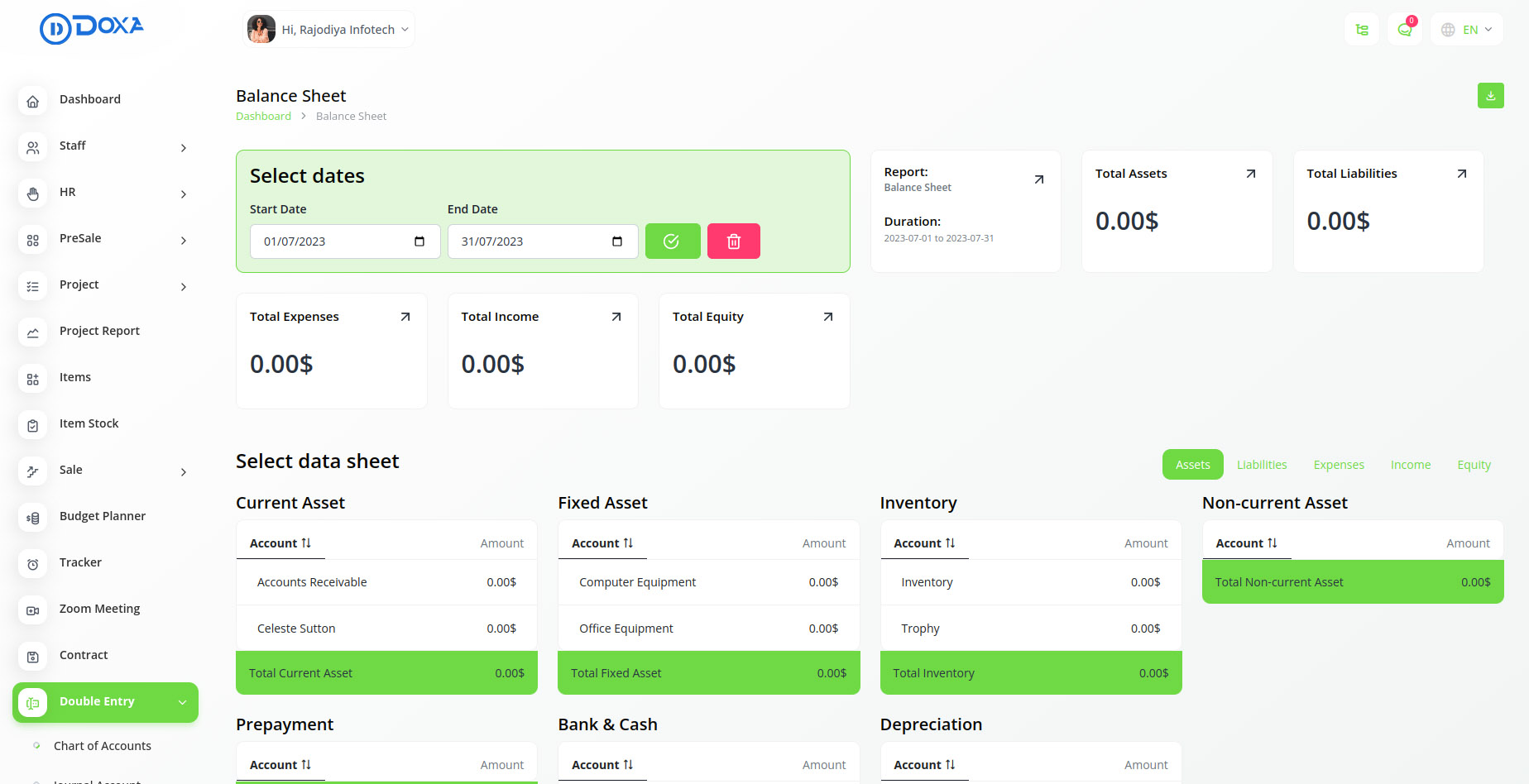1529x784 pixels.
Task: Open calendar picker in End Date field
Action: tap(617, 241)
